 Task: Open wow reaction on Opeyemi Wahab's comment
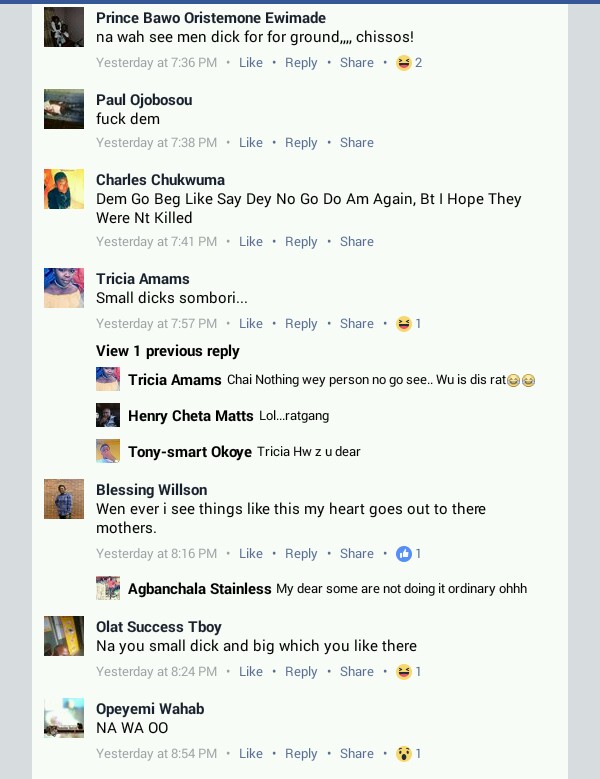[408, 754]
